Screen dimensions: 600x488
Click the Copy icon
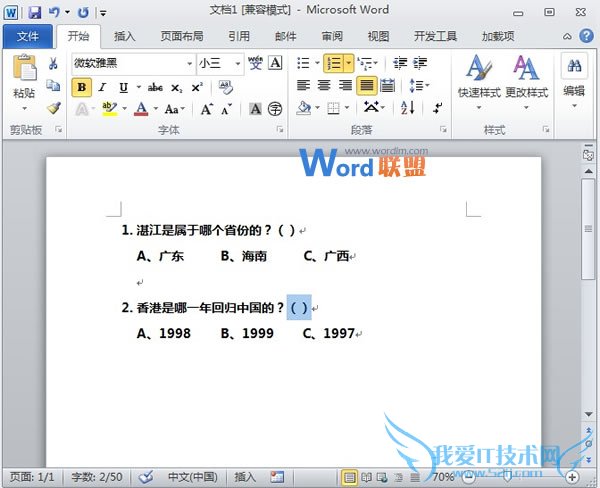point(53,85)
